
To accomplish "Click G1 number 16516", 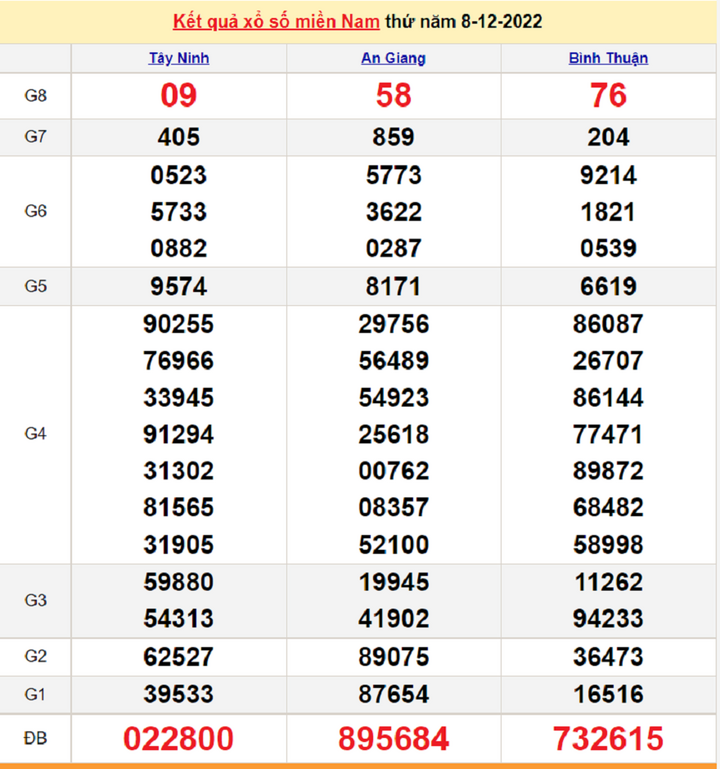I will [608, 694].
